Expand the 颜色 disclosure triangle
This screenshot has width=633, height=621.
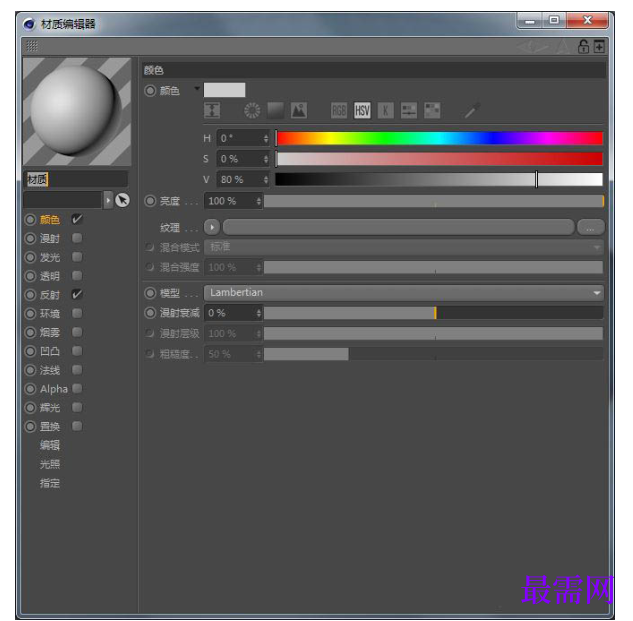click(x=197, y=88)
